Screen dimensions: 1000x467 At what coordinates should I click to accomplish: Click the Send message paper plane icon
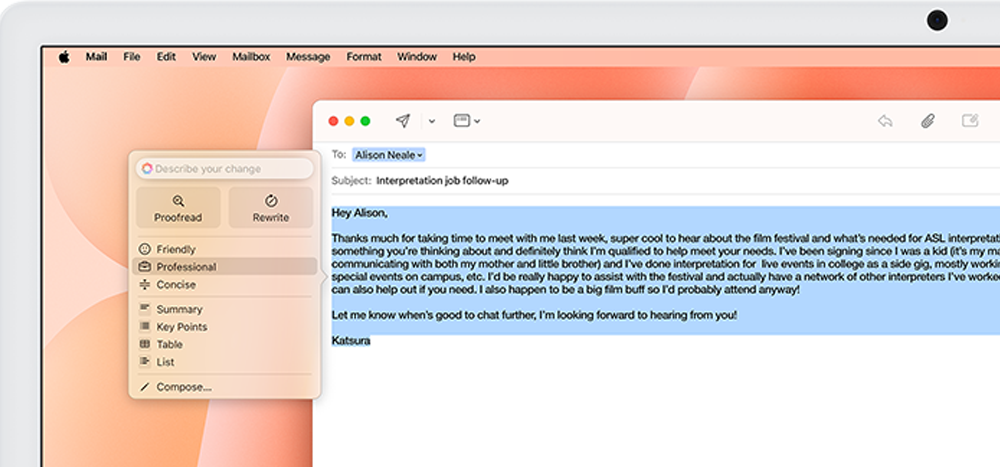(x=402, y=121)
